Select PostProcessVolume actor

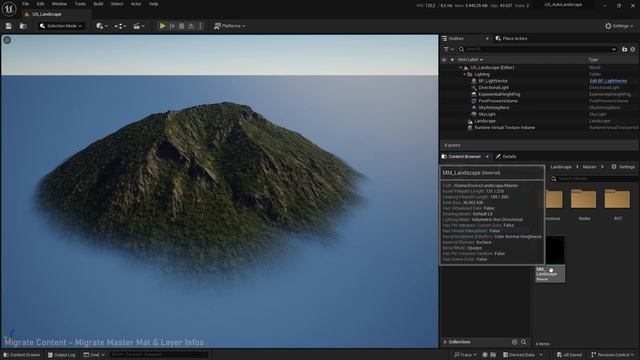click(x=498, y=101)
